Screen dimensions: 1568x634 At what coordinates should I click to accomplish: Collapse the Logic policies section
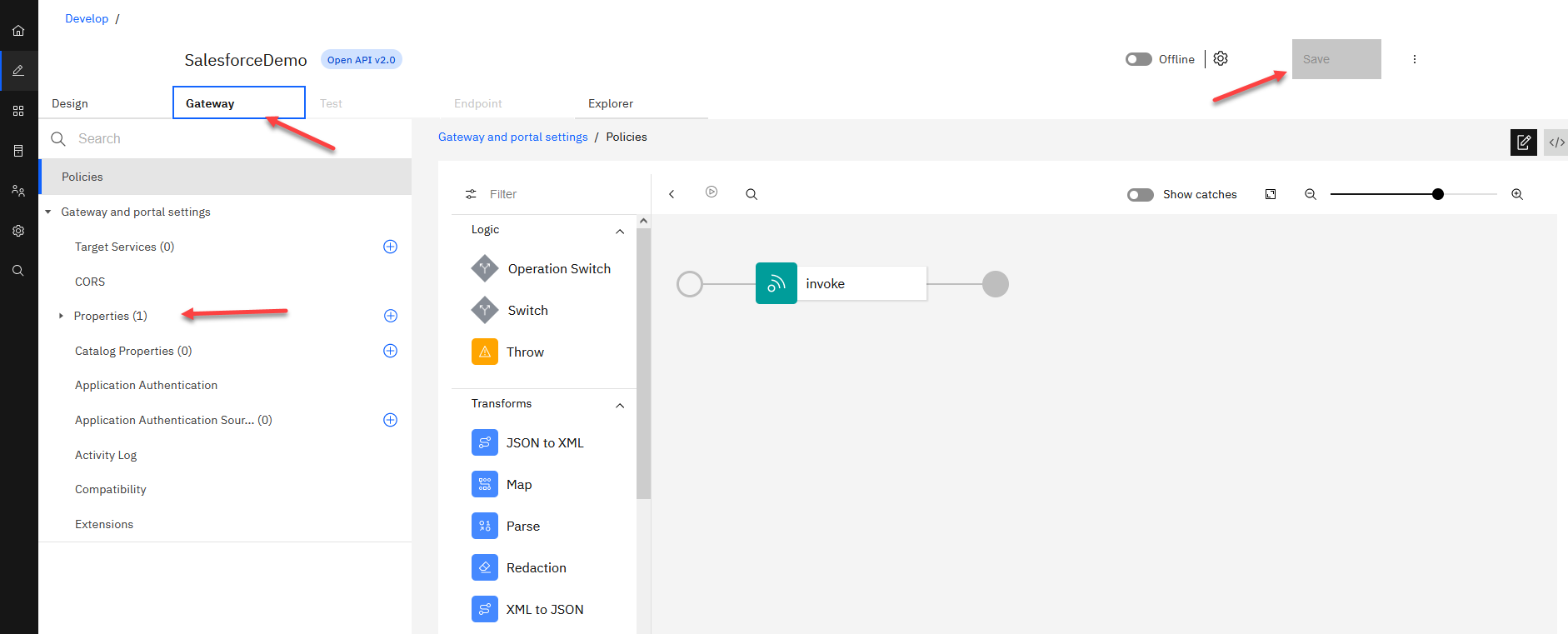619,232
